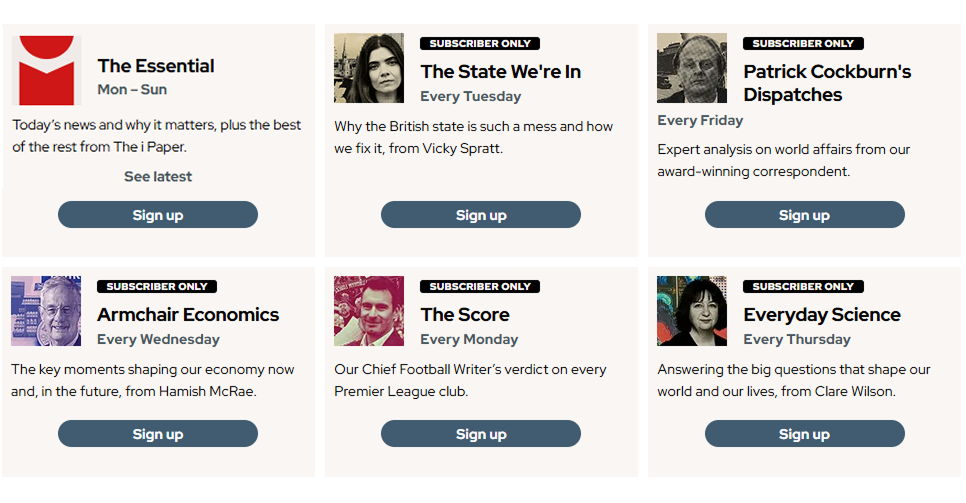Click the Everyday Science heading
Screen dimensions: 966x503
[822, 314]
